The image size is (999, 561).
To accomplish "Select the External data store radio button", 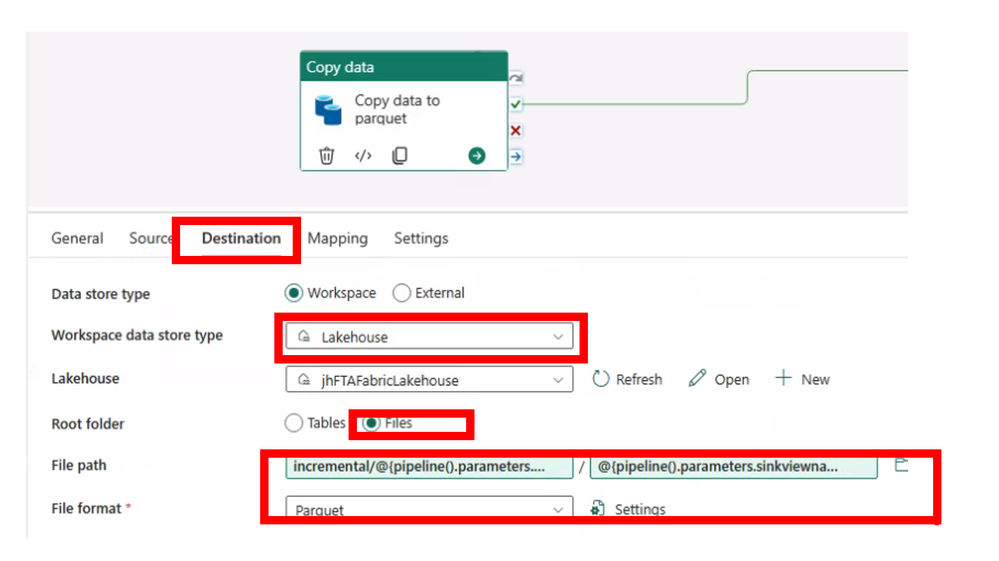I will point(401,293).
